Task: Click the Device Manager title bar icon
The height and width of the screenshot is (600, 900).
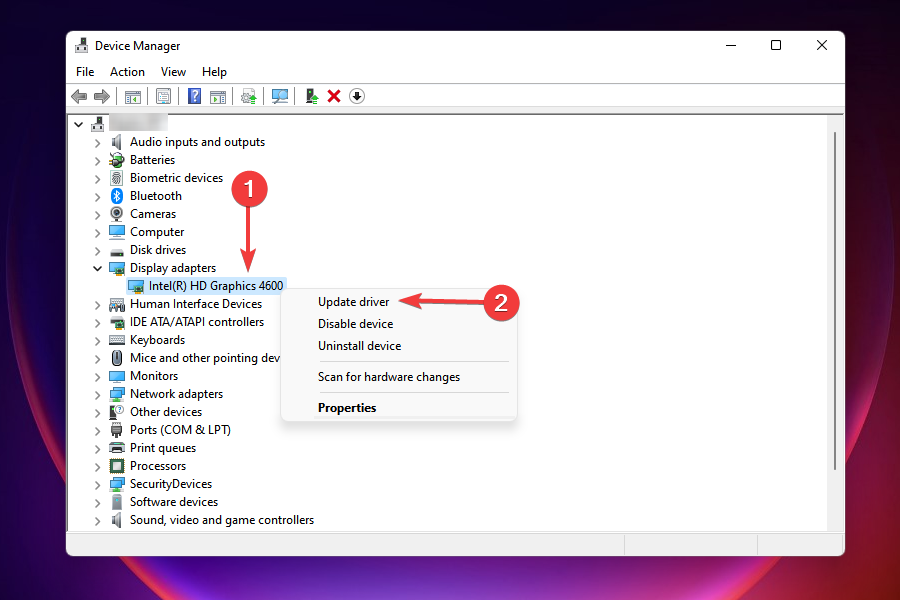Action: click(x=82, y=45)
